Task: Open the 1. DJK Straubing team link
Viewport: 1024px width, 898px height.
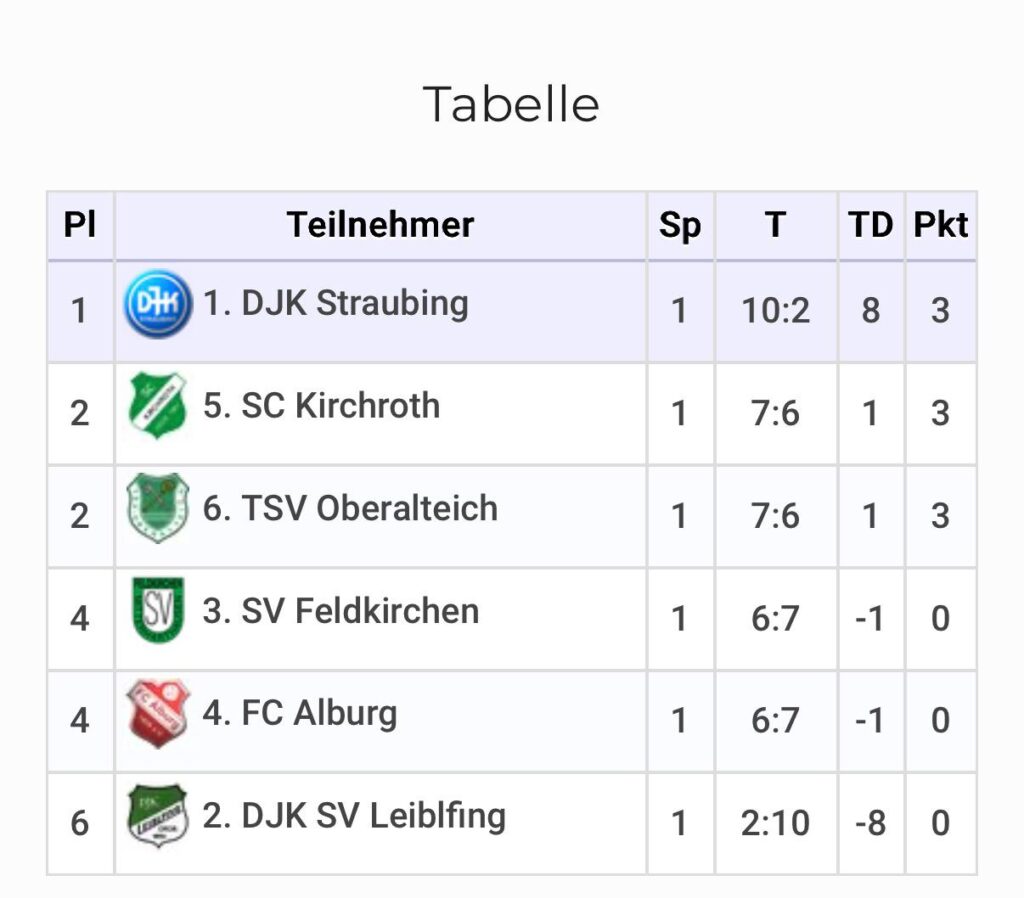Action: [336, 303]
